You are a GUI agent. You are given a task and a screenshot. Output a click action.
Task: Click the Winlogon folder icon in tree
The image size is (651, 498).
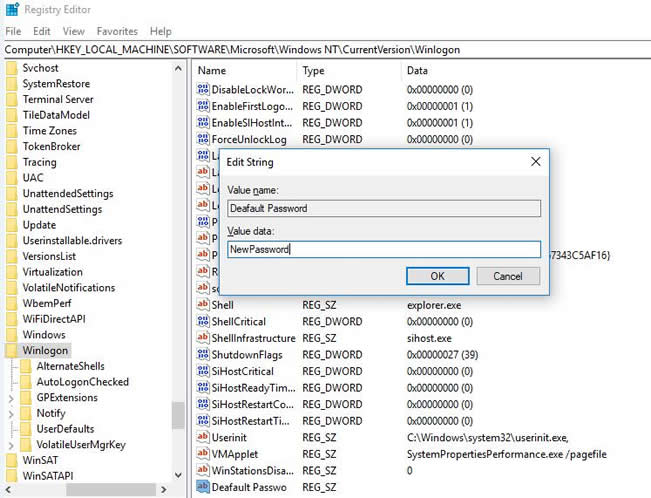pyautogui.click(x=12, y=351)
